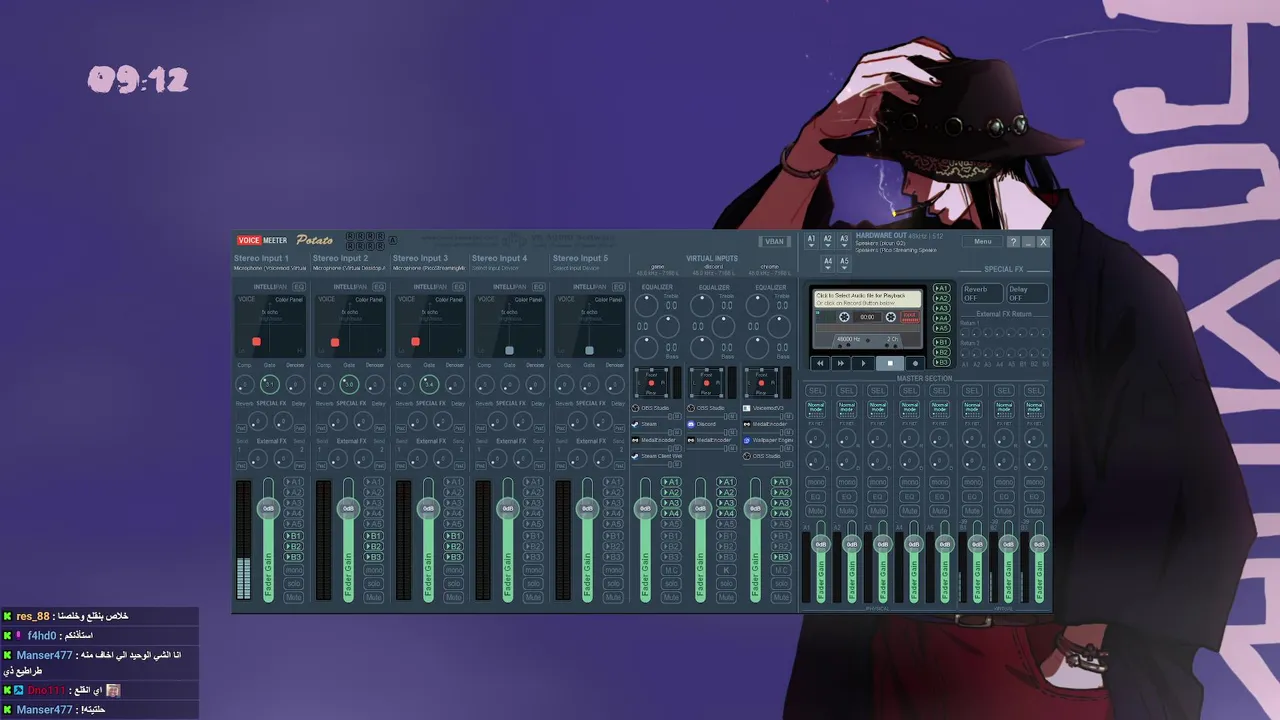Toggle the cassette B2 output button

click(941, 352)
